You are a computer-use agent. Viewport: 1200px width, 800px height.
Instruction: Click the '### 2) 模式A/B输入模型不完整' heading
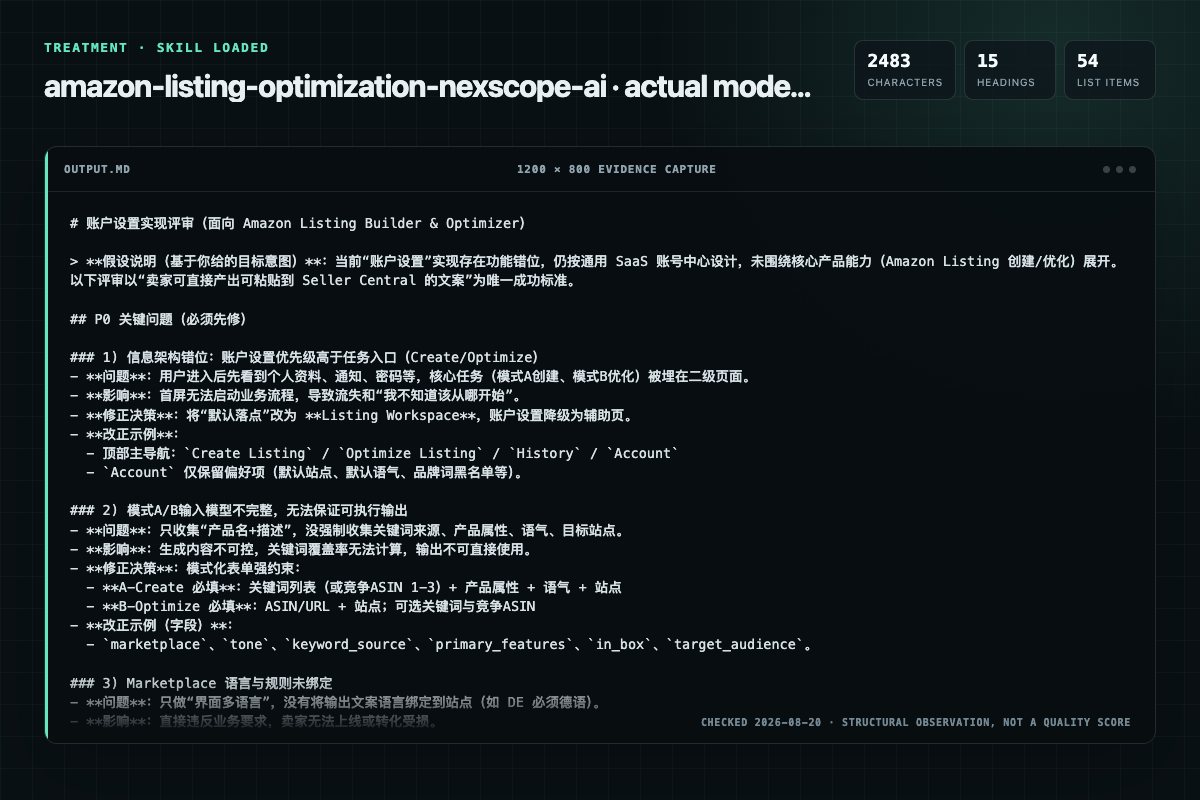(x=240, y=511)
